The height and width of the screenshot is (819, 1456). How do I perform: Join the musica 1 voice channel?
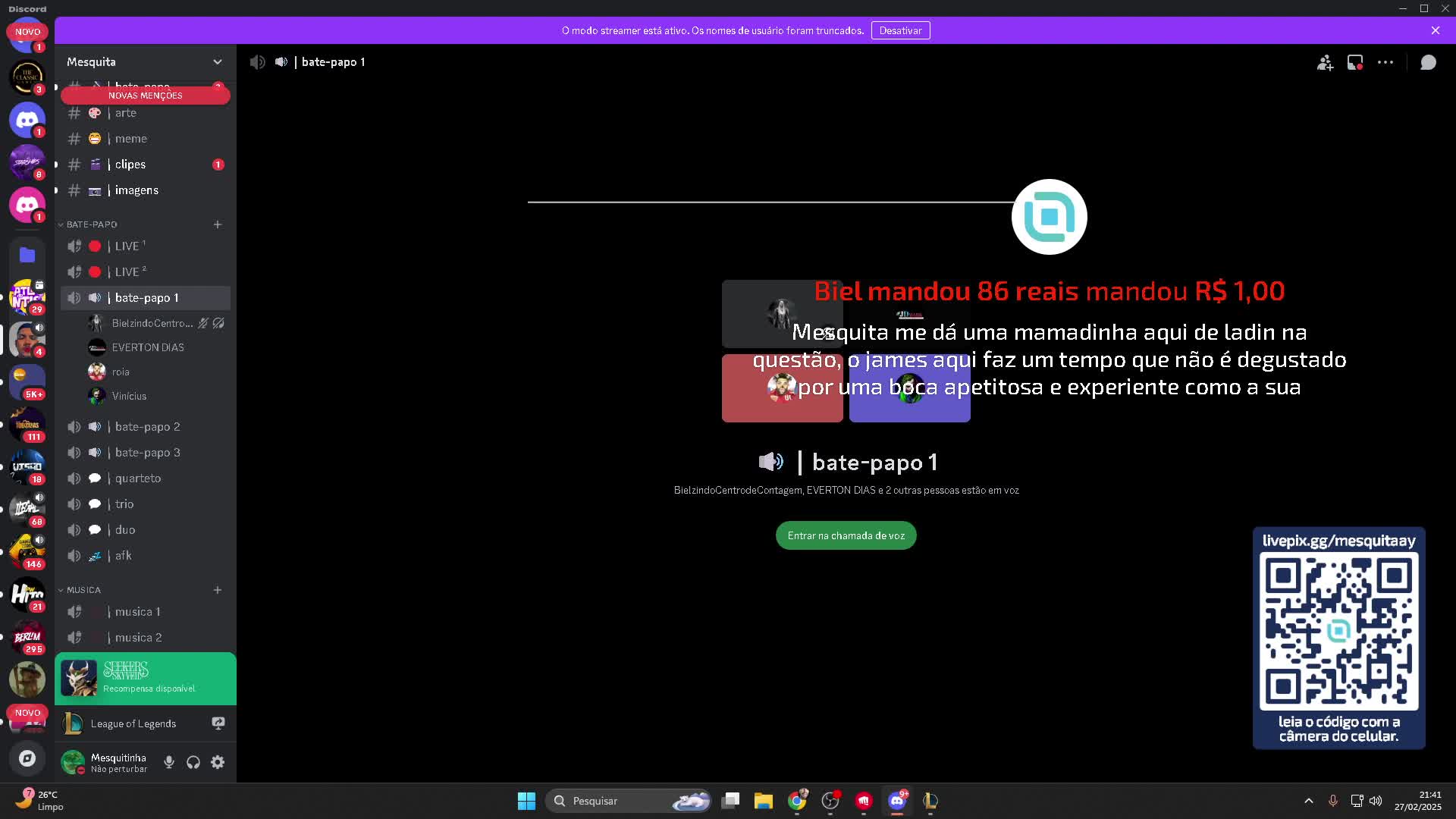[x=145, y=612]
